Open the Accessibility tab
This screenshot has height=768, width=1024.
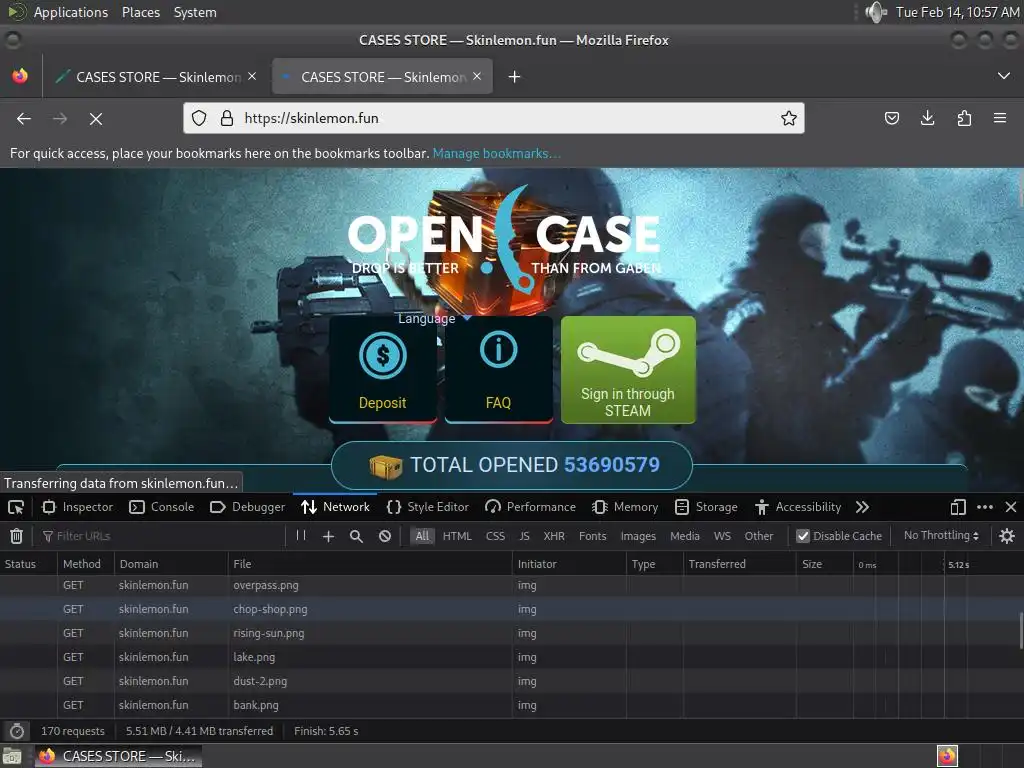798,507
